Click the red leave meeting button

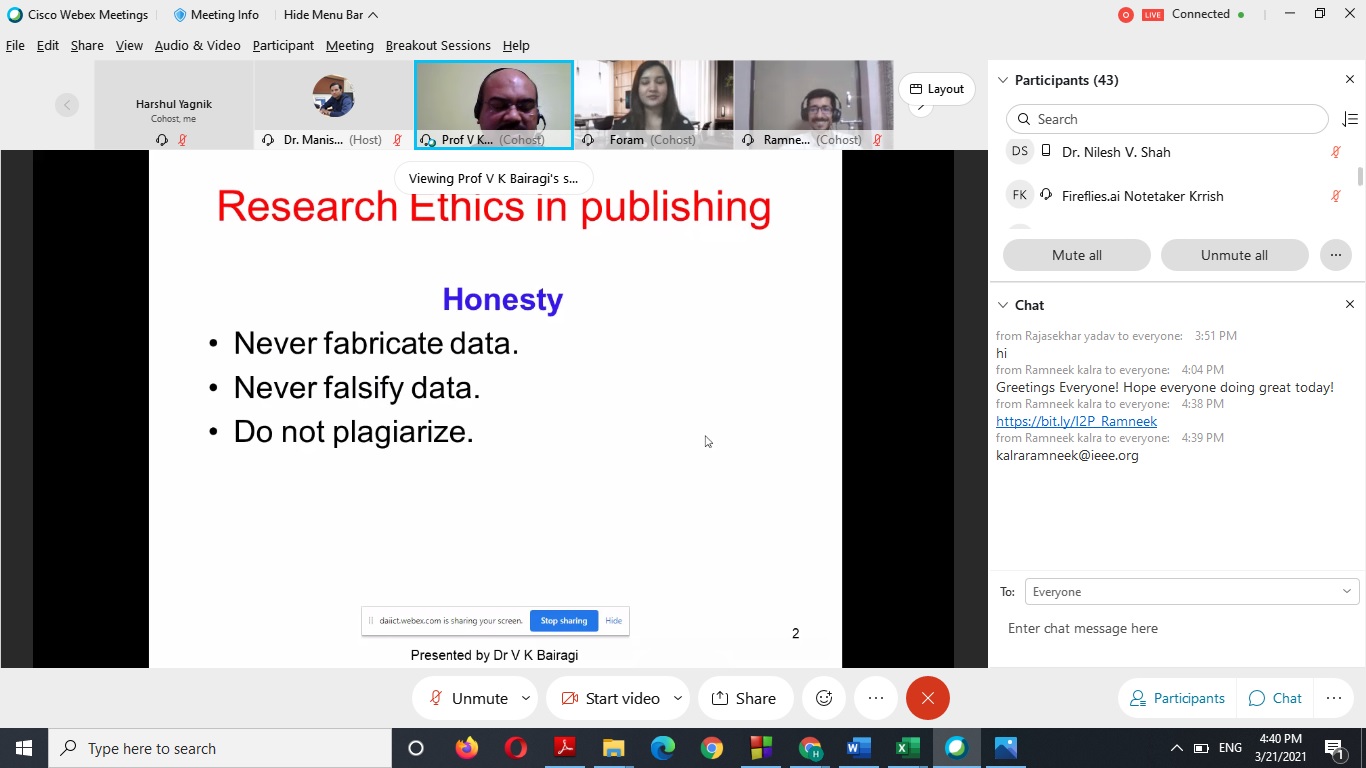point(927,698)
